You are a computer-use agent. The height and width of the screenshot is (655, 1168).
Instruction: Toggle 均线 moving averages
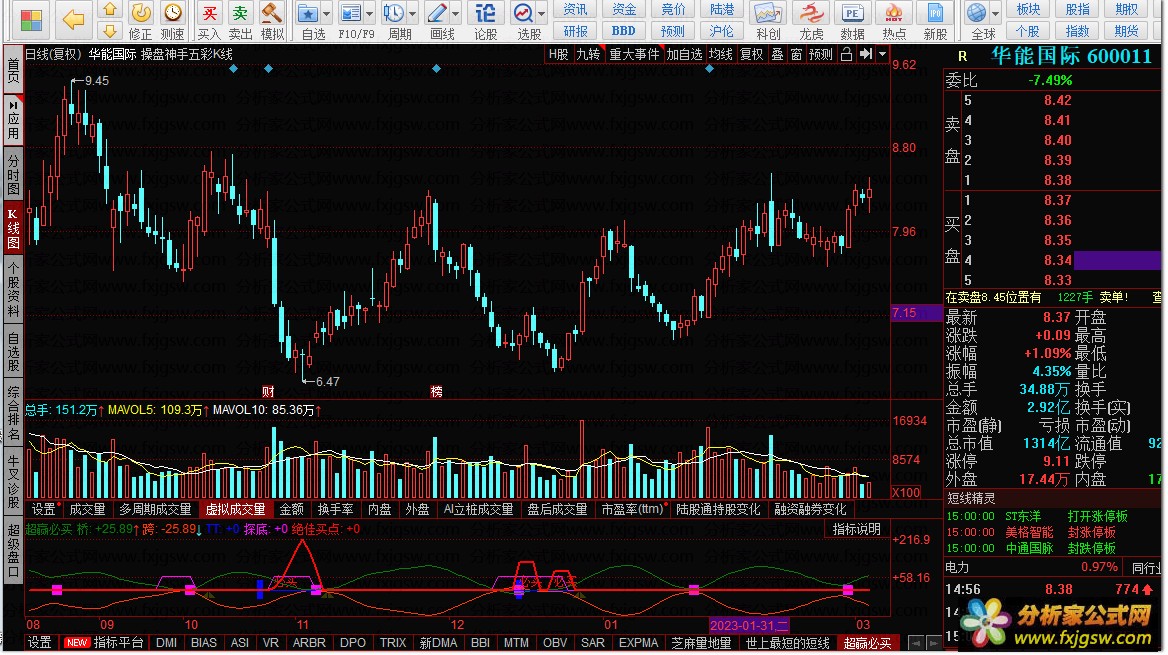tap(720, 54)
